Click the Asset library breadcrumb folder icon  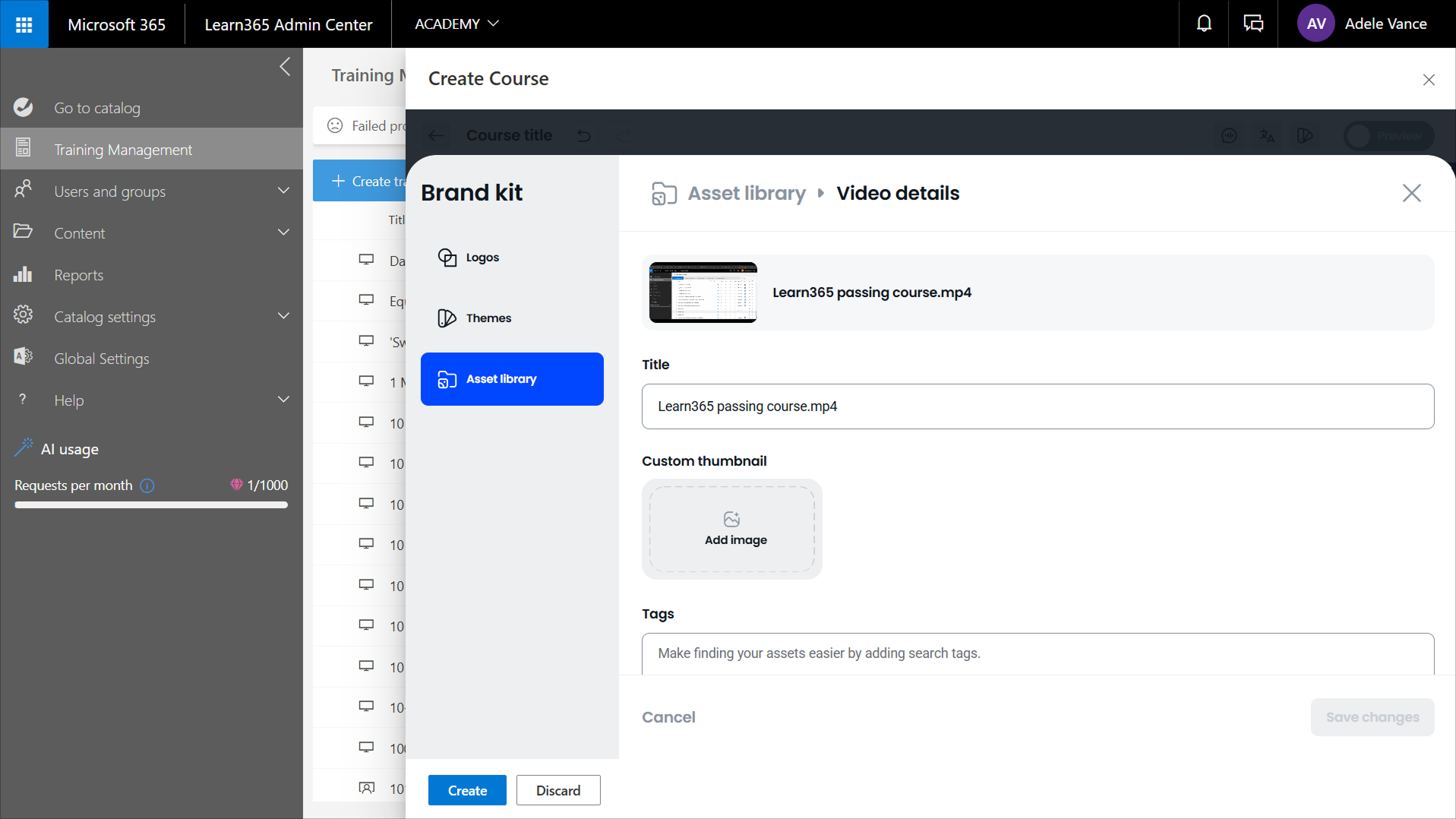664,194
